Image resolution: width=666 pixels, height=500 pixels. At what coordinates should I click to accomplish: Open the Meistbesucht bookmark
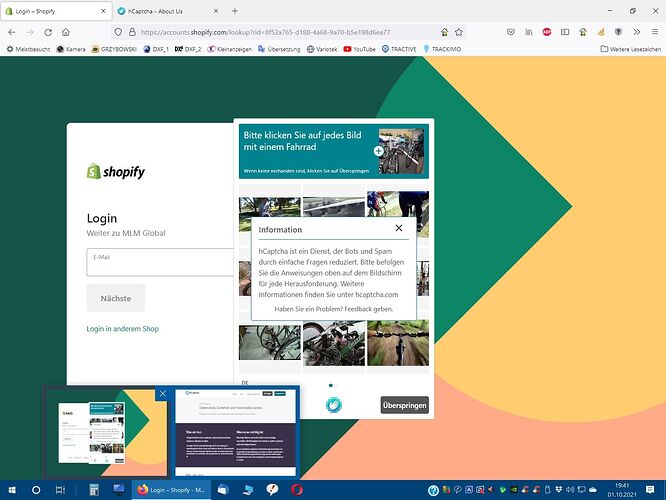click(28, 49)
